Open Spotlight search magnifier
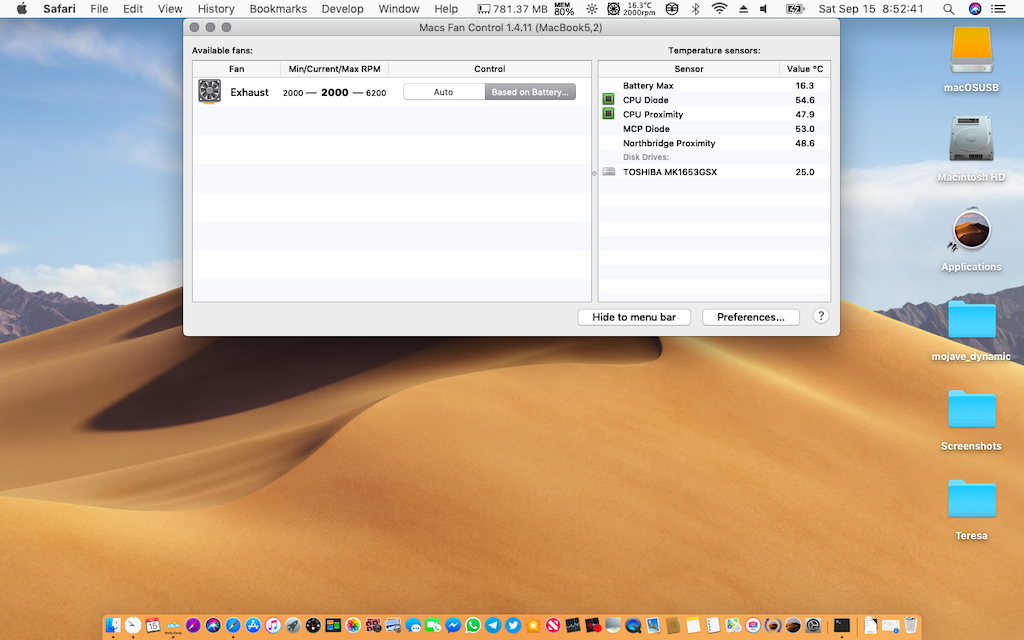This screenshot has height=640, width=1024. coord(948,8)
